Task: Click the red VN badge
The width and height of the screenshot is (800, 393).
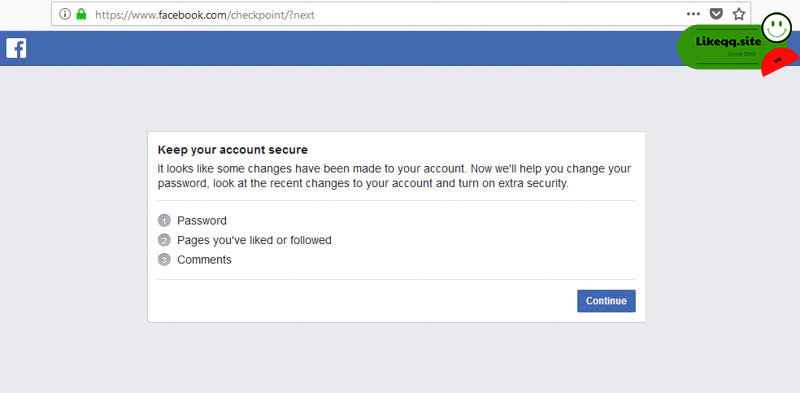Action: point(780,63)
